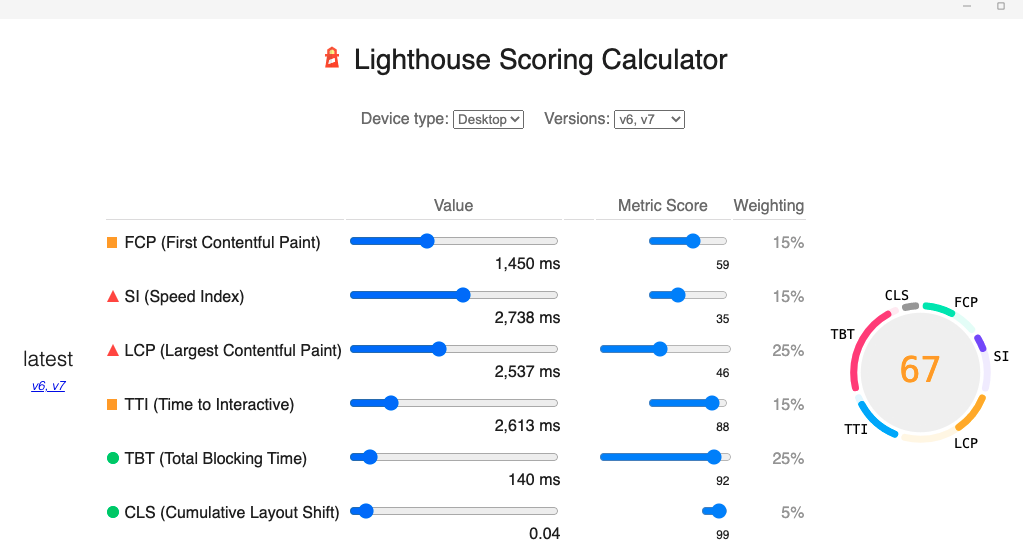Click the CLS value slider
Image resolution: width=1023 pixels, height=550 pixels.
click(x=454, y=511)
